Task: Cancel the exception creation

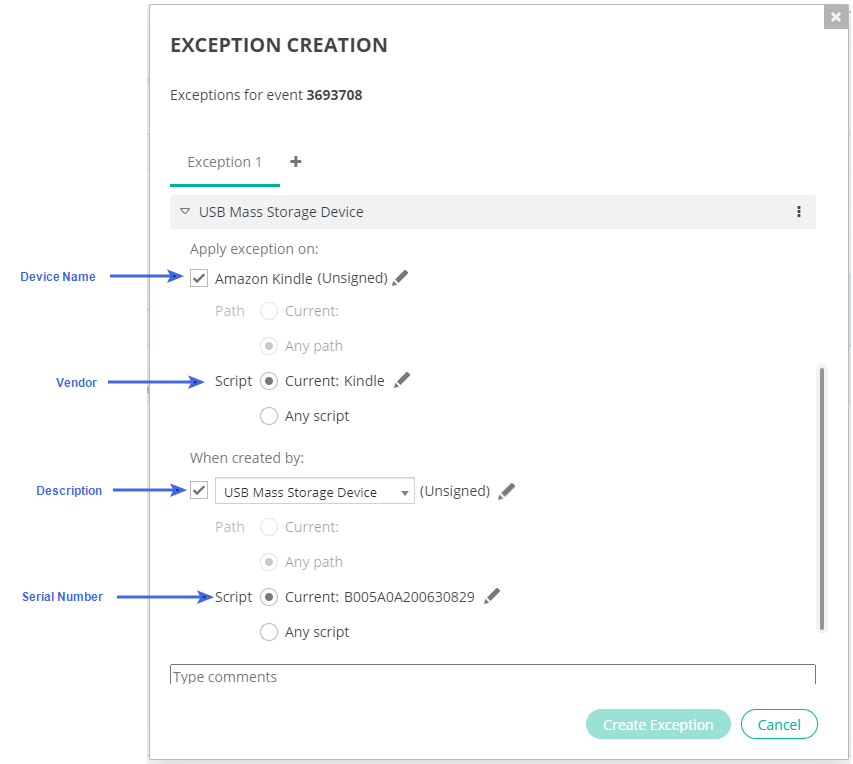Action: (x=779, y=725)
